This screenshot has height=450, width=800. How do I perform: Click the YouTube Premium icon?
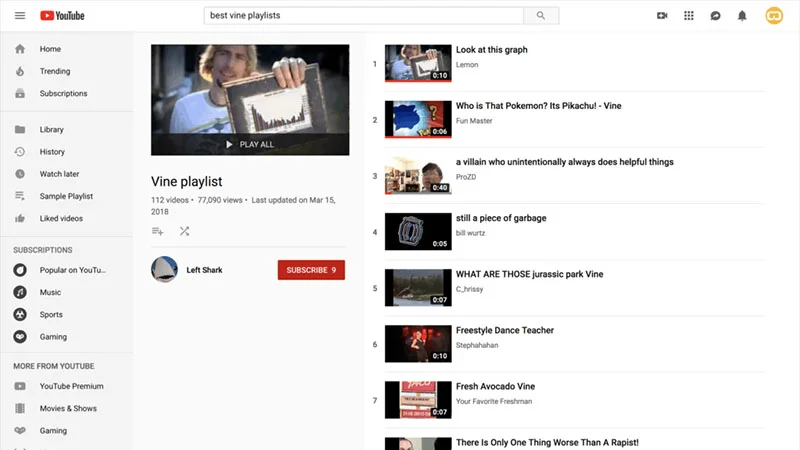(20, 386)
